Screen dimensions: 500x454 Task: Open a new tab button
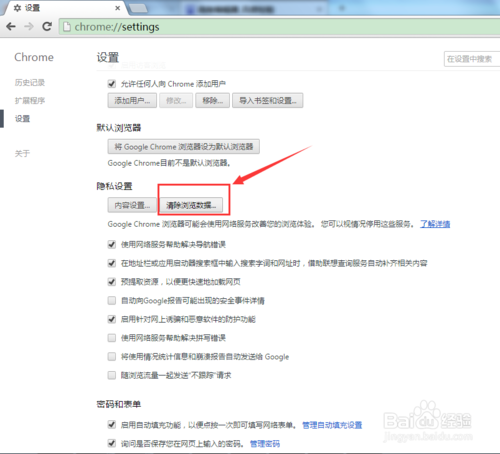coord(138,8)
